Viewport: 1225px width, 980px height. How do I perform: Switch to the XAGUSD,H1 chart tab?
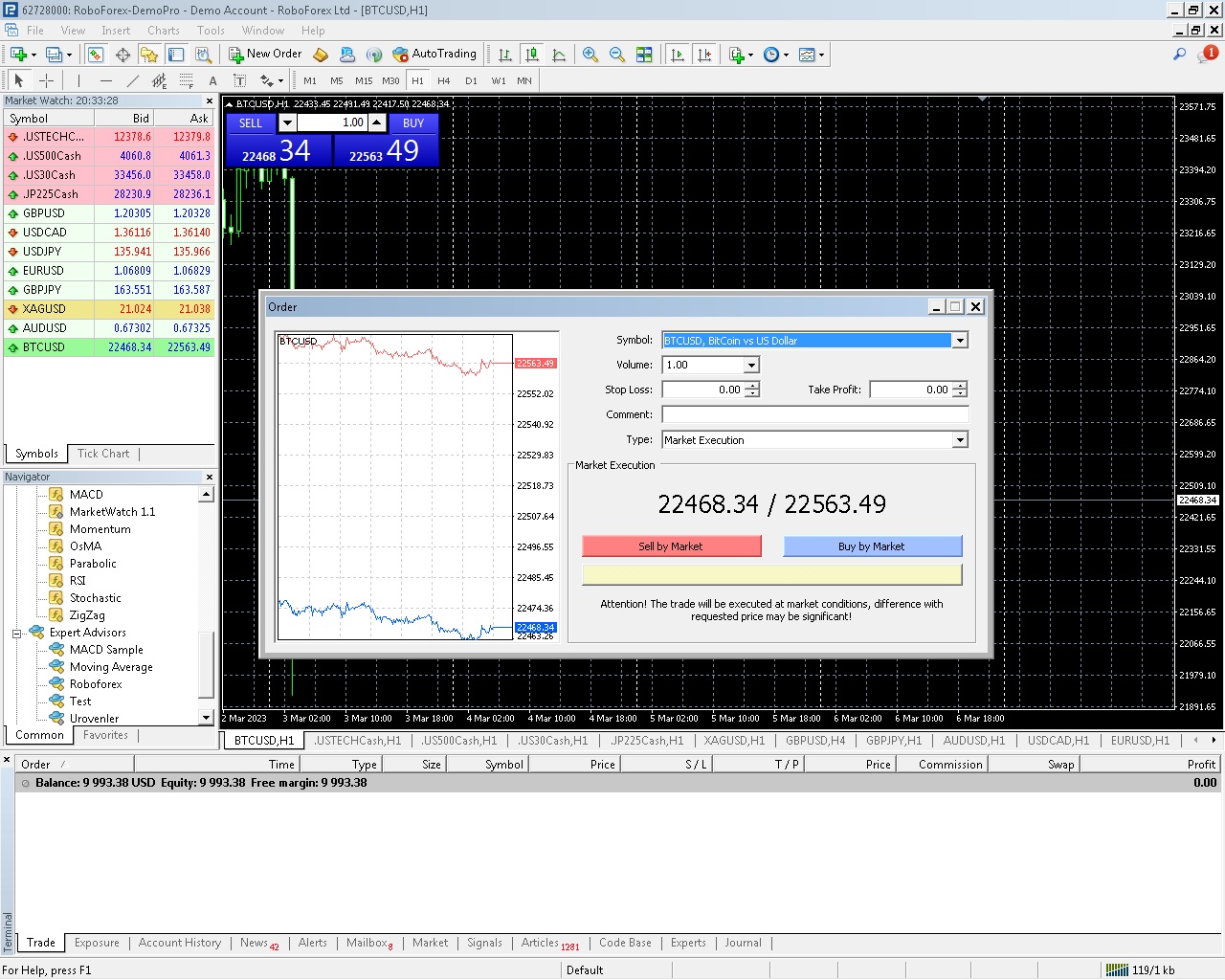pos(734,740)
